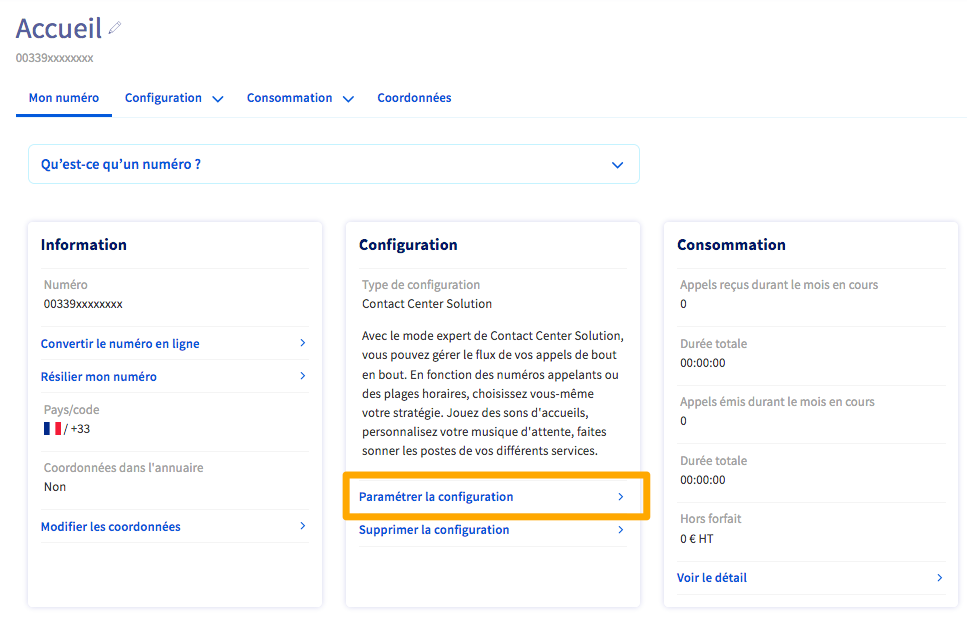The image size is (967, 620).
Task: Switch to the Mon numéro tab
Action: coord(64,98)
